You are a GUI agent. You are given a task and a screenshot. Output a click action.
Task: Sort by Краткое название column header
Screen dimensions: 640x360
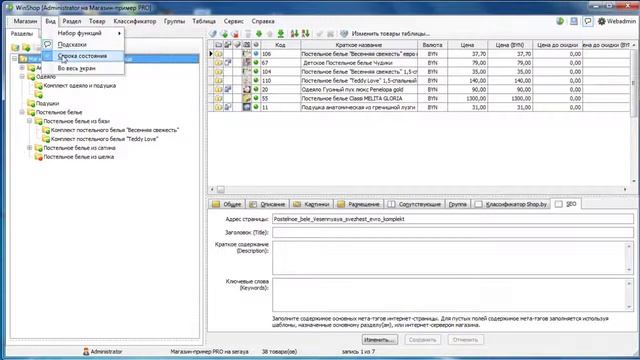359,45
